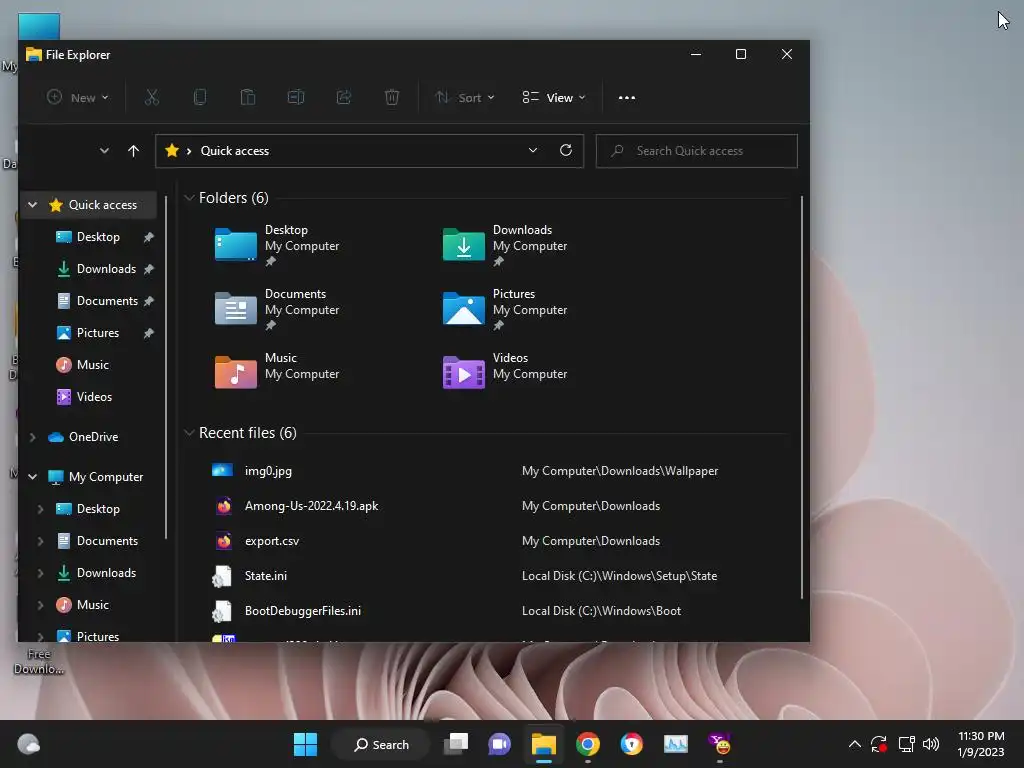Expand the address bar history dropdown

(533, 150)
